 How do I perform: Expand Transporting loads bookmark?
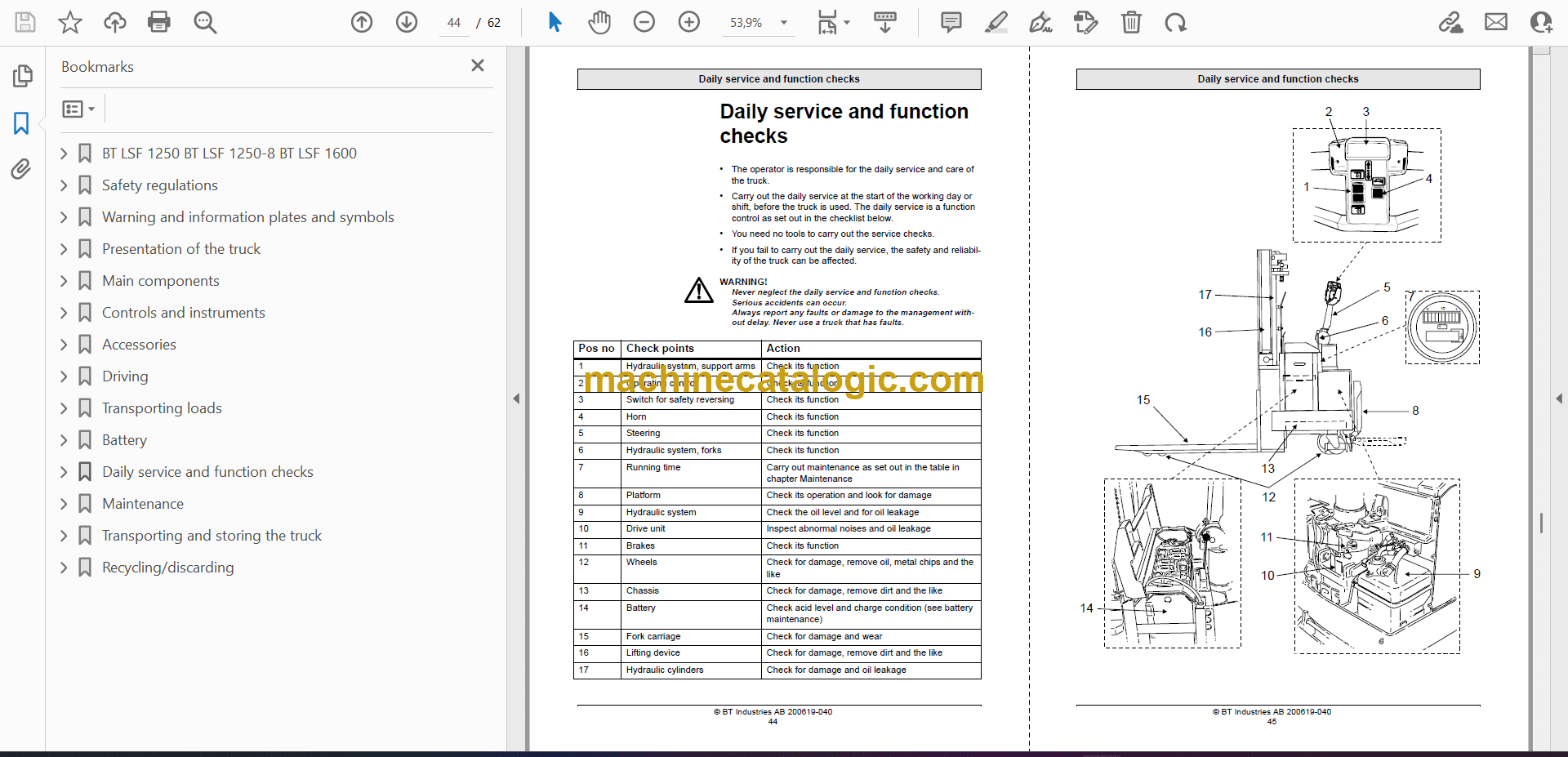tap(64, 408)
